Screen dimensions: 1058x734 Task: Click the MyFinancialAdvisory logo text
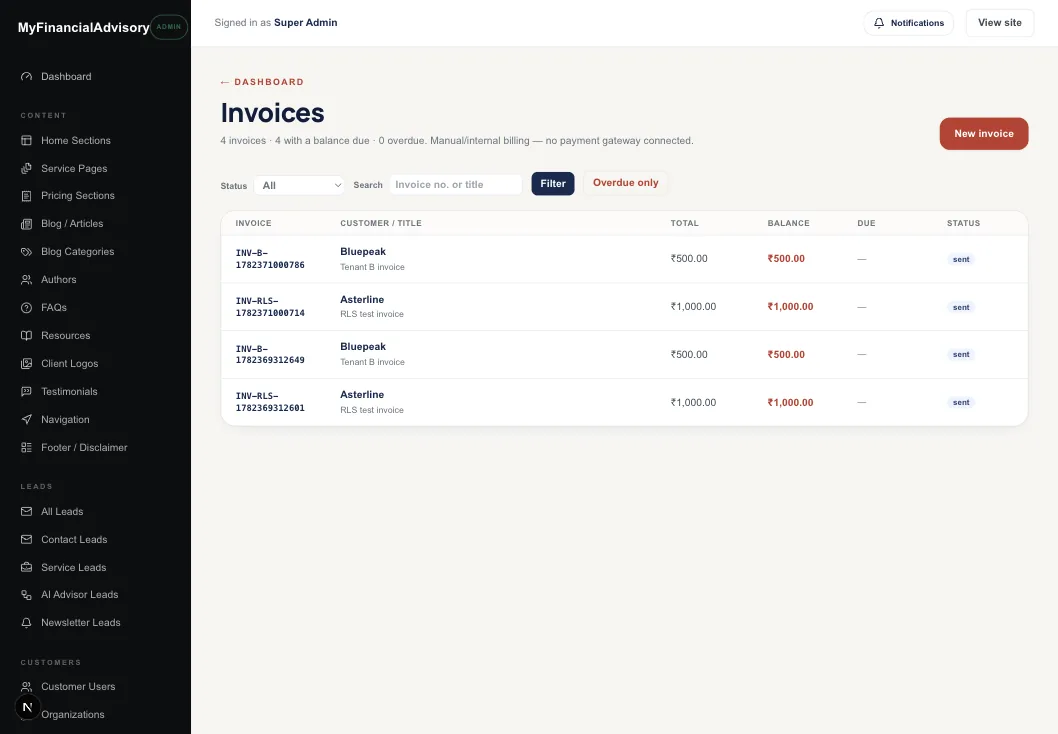[84, 28]
